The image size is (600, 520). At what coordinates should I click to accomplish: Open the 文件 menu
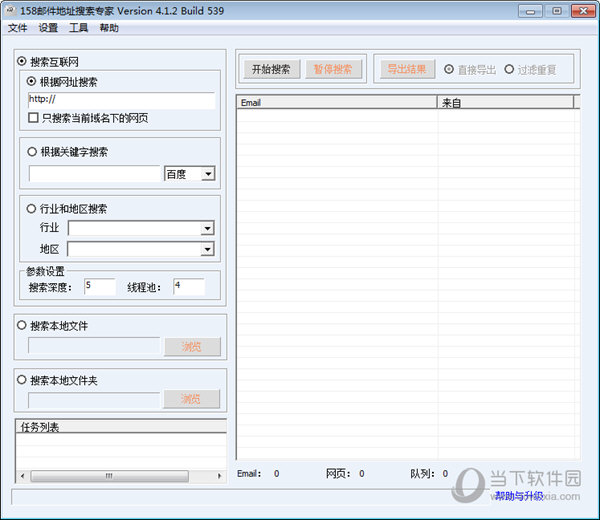tap(18, 28)
